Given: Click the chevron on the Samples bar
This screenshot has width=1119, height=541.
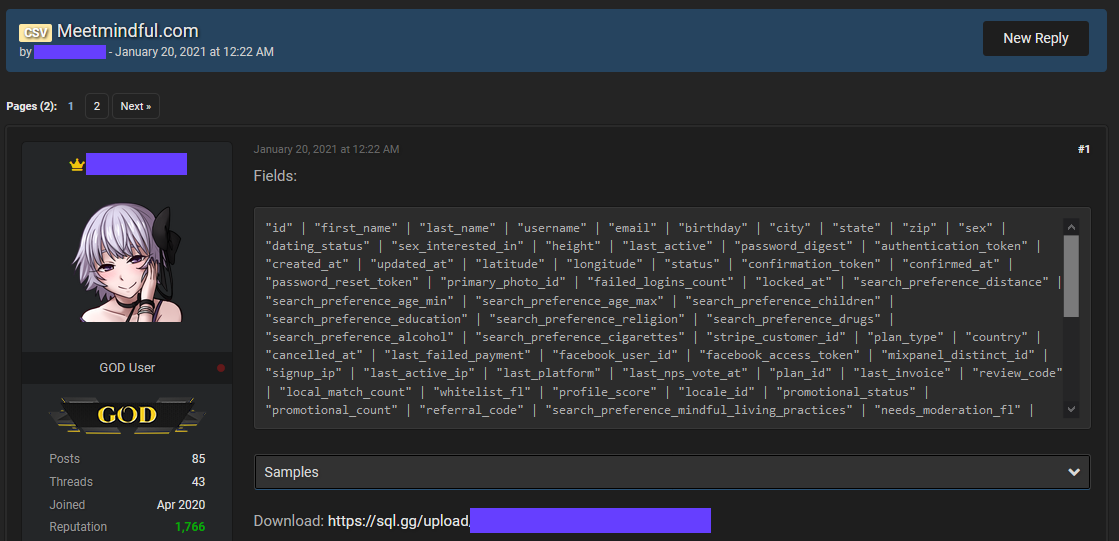Looking at the screenshot, I should (x=1073, y=472).
